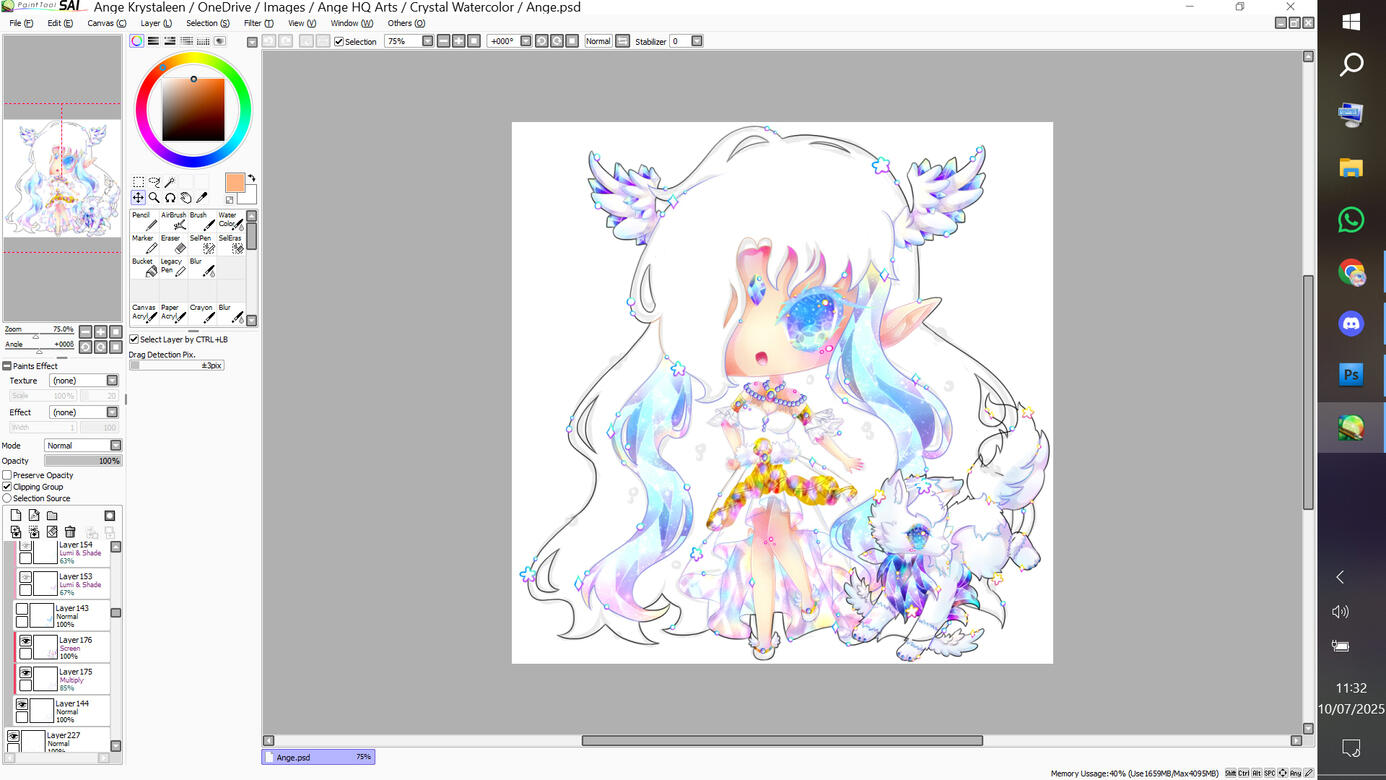Select the Eraser tool
The image size is (1386, 780).
(x=173, y=244)
